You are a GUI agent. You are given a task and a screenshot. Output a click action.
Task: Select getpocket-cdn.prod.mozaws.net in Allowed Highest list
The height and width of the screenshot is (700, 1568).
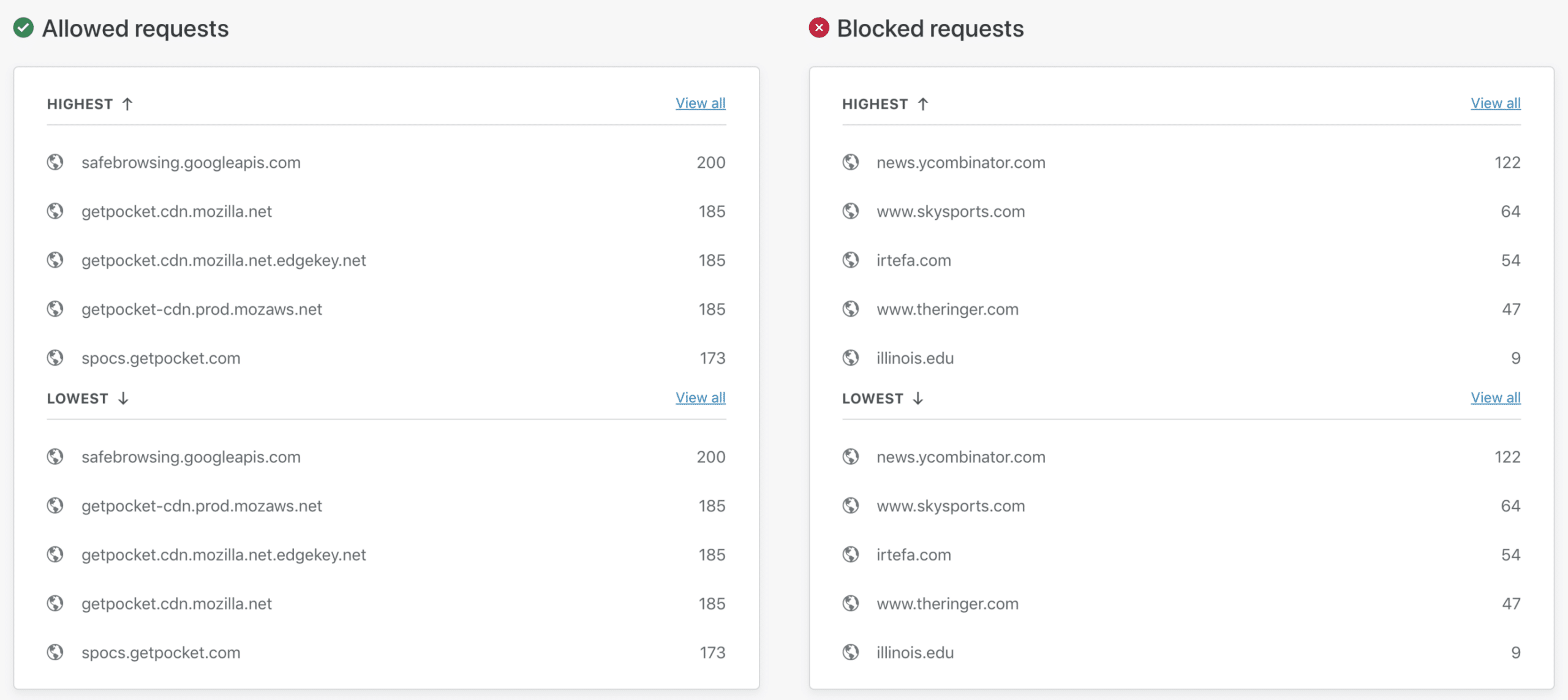pyautogui.click(x=202, y=309)
